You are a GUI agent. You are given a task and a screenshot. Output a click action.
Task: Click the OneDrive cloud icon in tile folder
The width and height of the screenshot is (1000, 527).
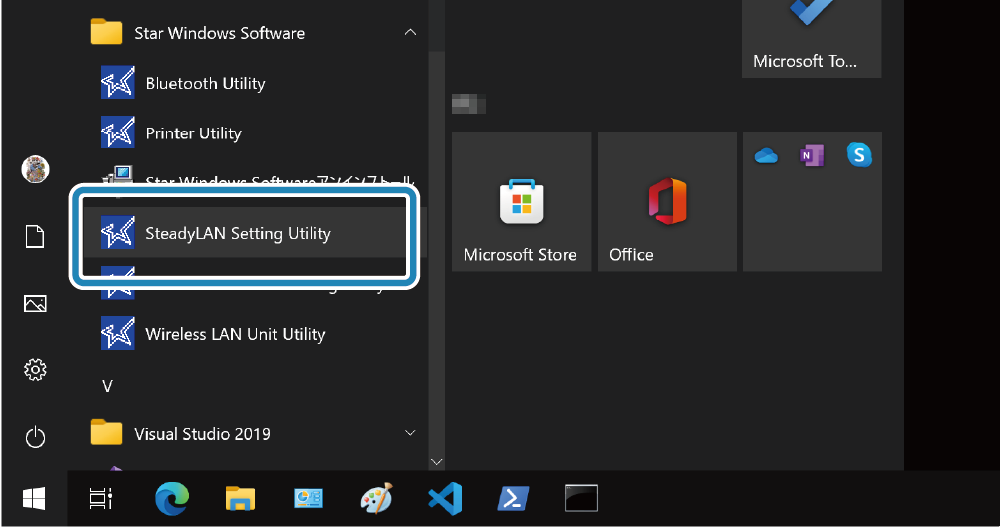[766, 155]
